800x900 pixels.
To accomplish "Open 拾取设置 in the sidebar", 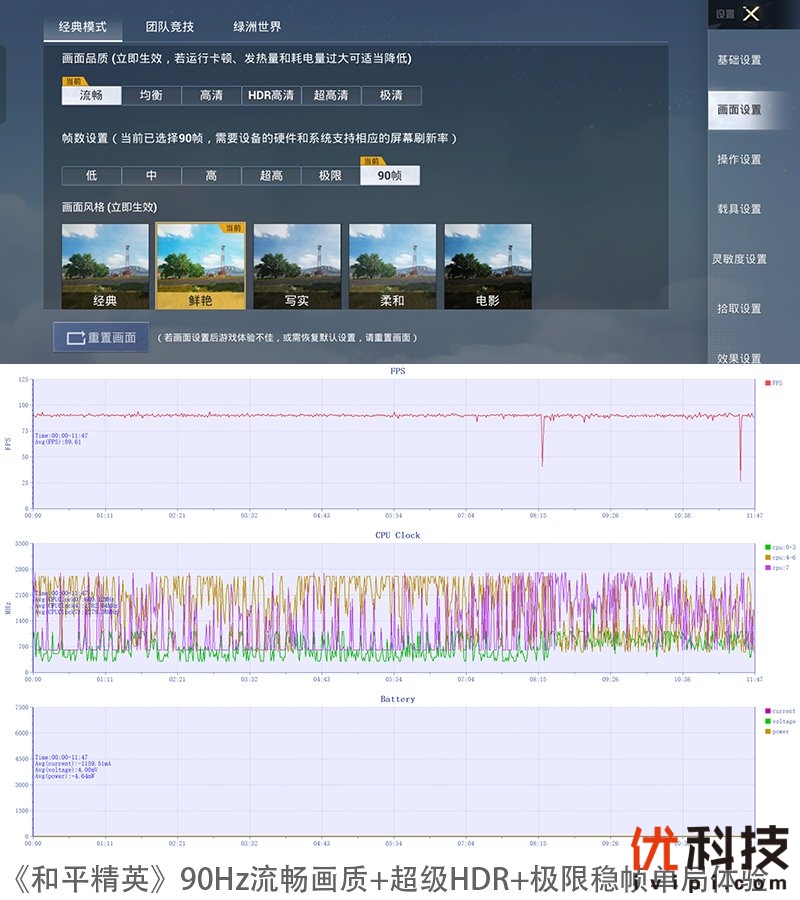I will [x=739, y=309].
